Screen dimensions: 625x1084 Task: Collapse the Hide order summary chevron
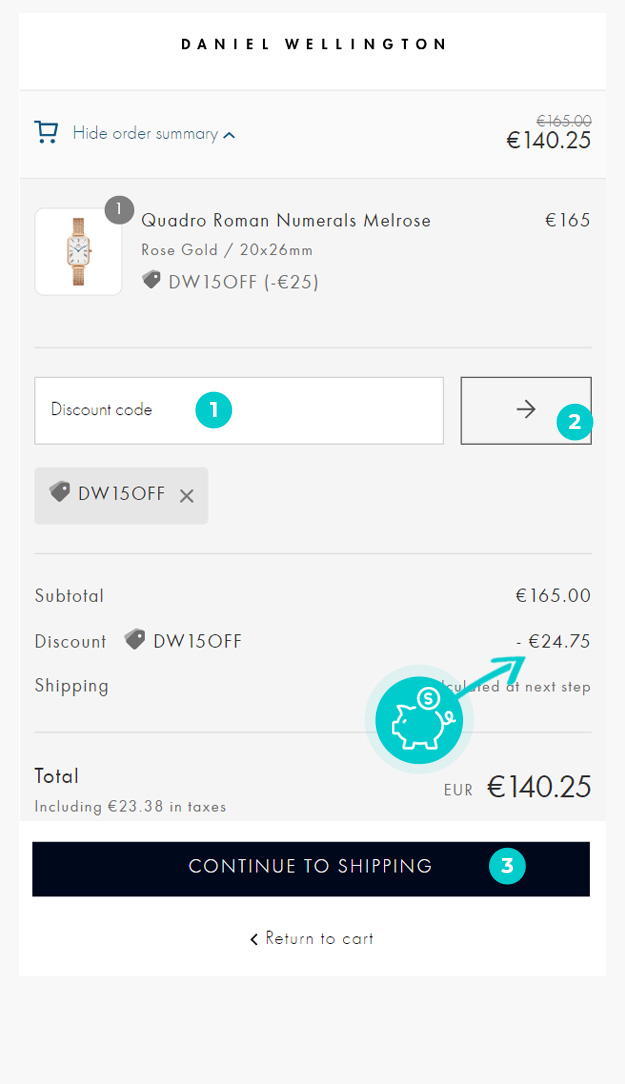coord(229,135)
